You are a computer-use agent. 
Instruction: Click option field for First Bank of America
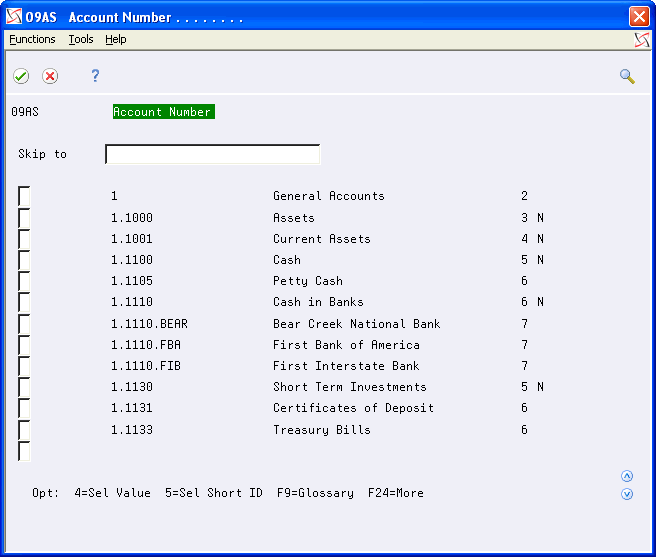pyautogui.click(x=24, y=345)
